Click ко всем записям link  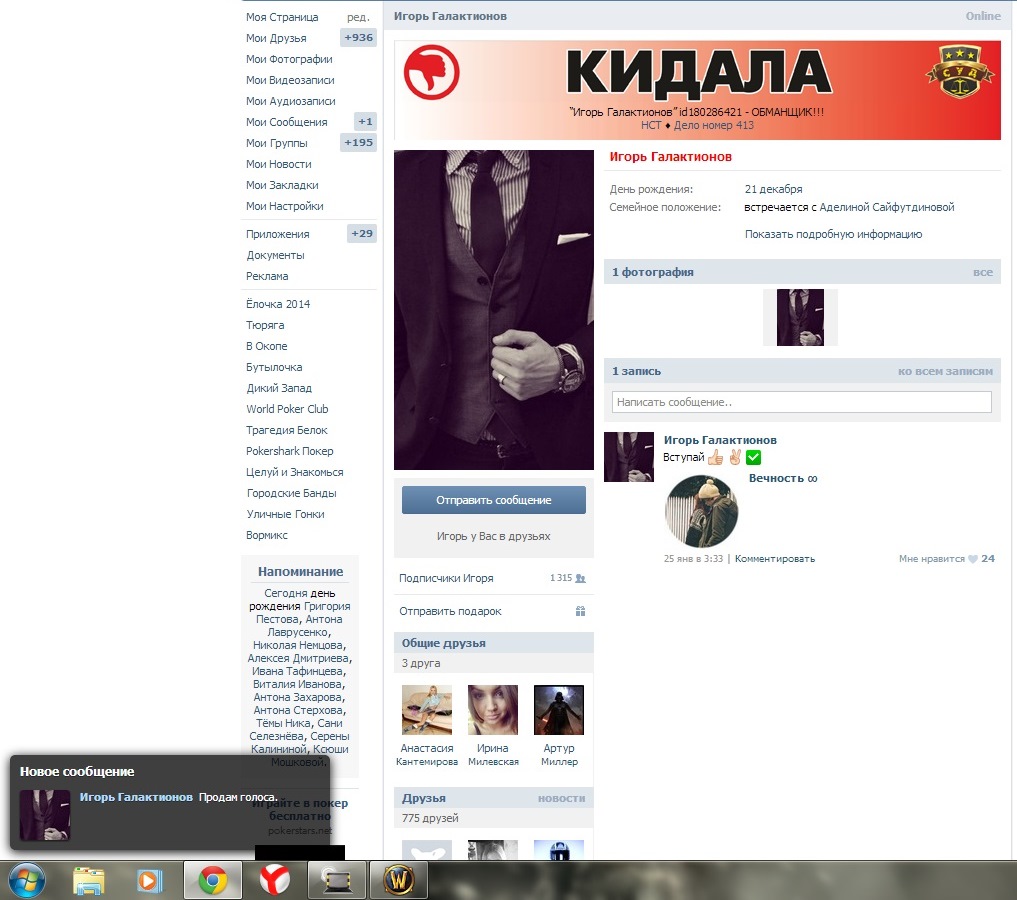coord(946,372)
